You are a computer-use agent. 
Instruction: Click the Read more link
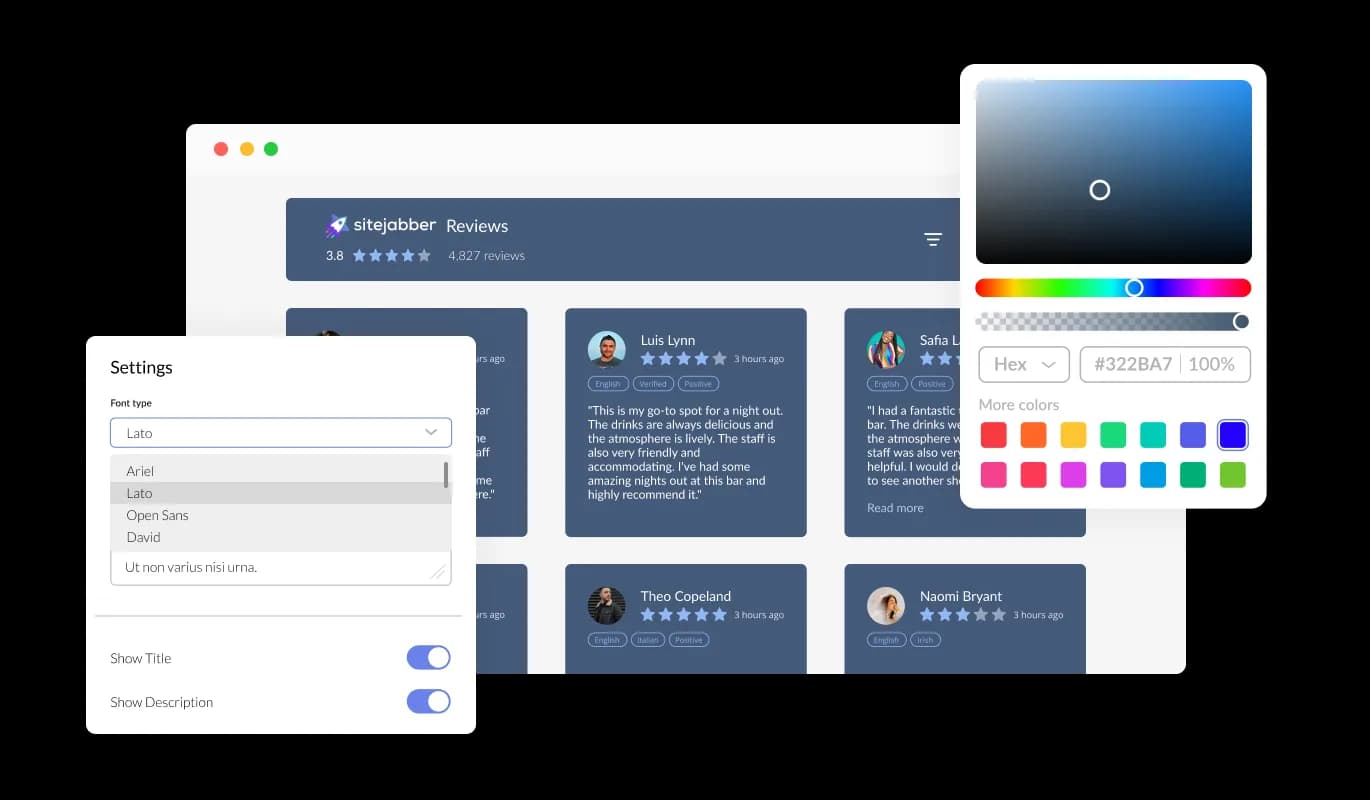click(895, 508)
